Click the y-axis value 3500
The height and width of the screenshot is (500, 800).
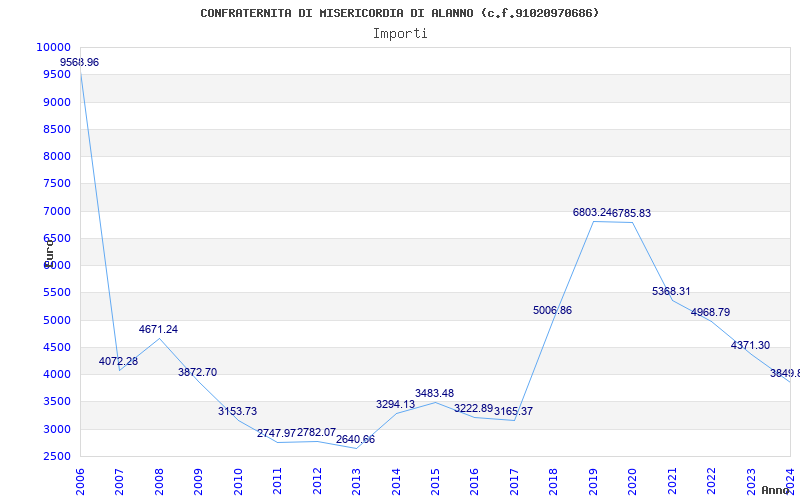pyautogui.click(x=57, y=402)
